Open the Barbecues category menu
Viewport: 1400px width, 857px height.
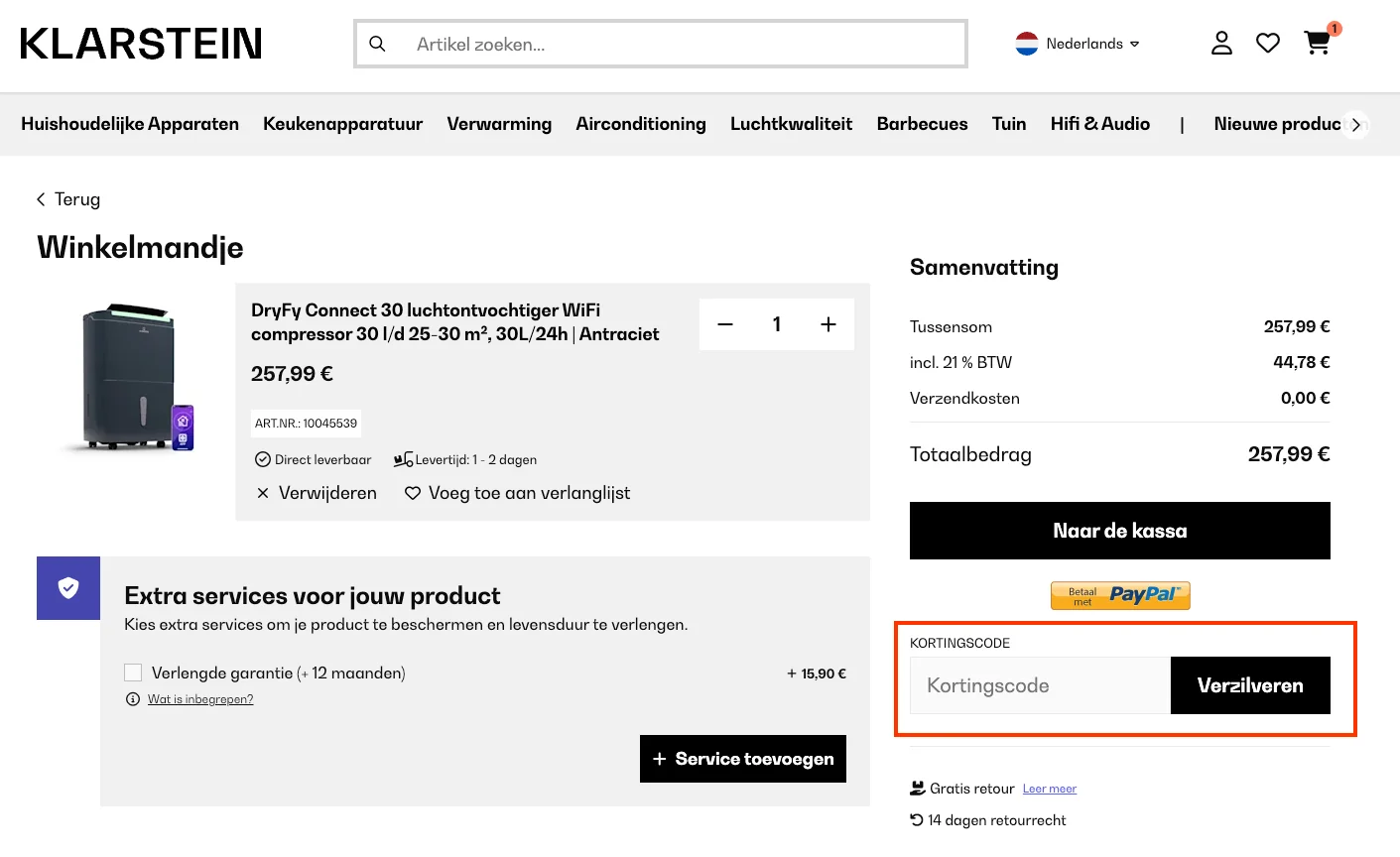pos(922,124)
